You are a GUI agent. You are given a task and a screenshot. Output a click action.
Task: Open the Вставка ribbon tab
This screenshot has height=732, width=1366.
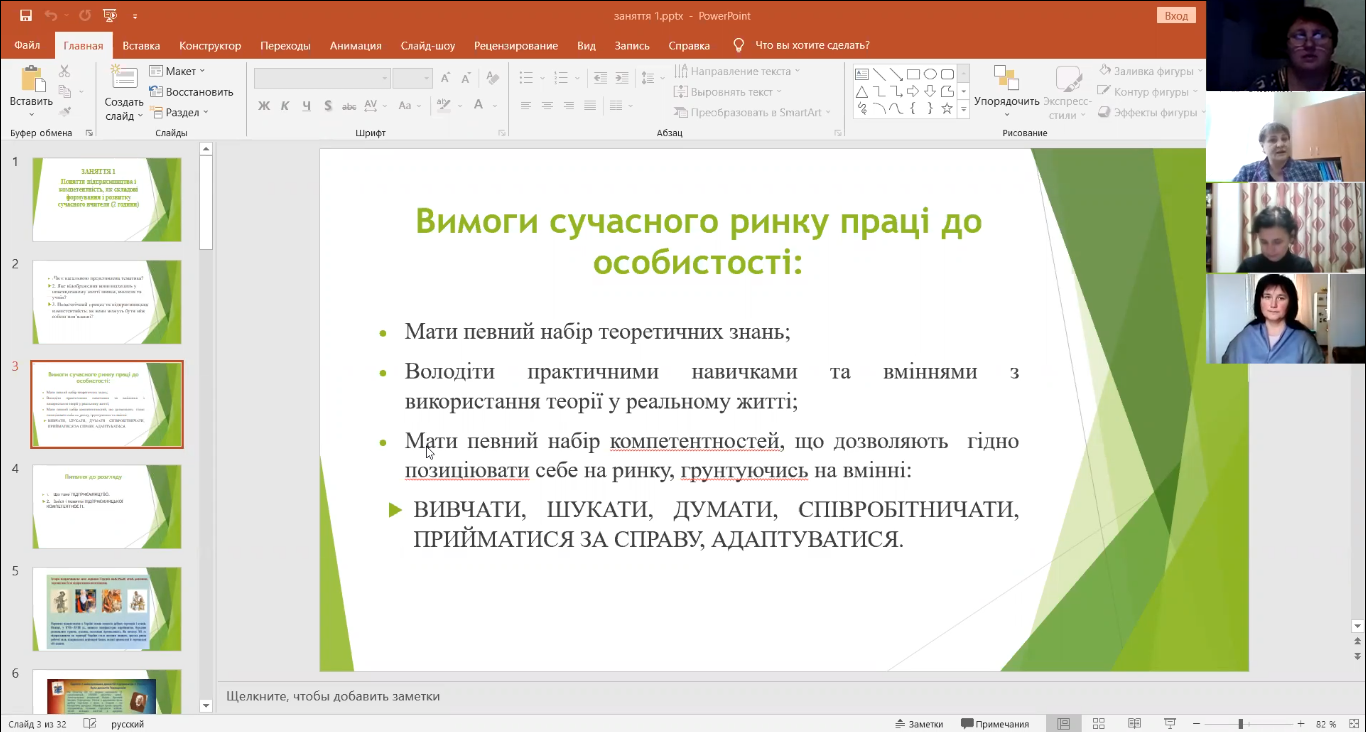[x=141, y=45]
